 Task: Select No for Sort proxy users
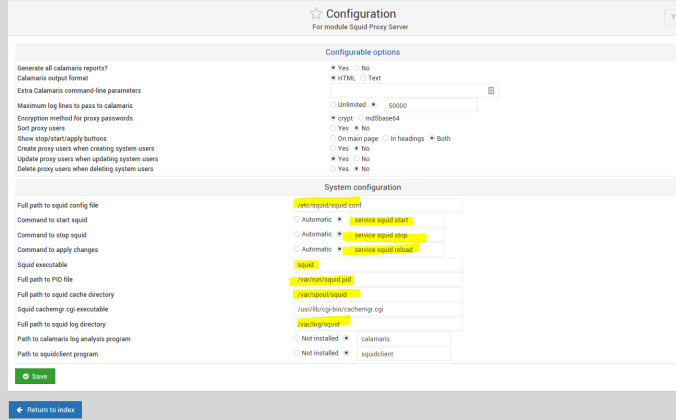[x=356, y=128]
